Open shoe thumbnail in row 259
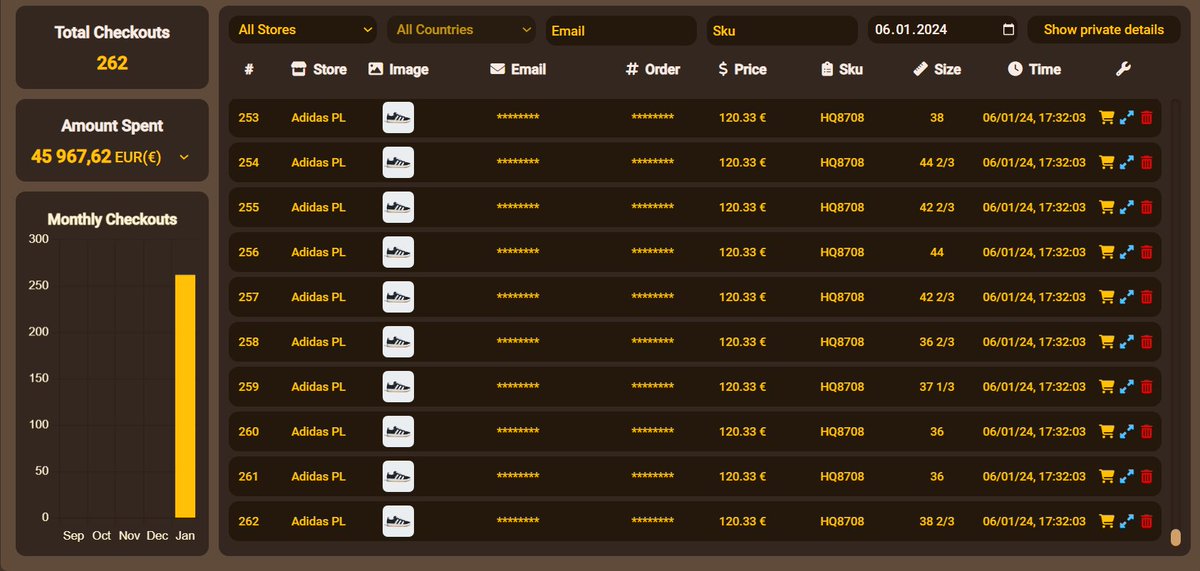Screen dimensions: 1200x571 tap(398, 387)
